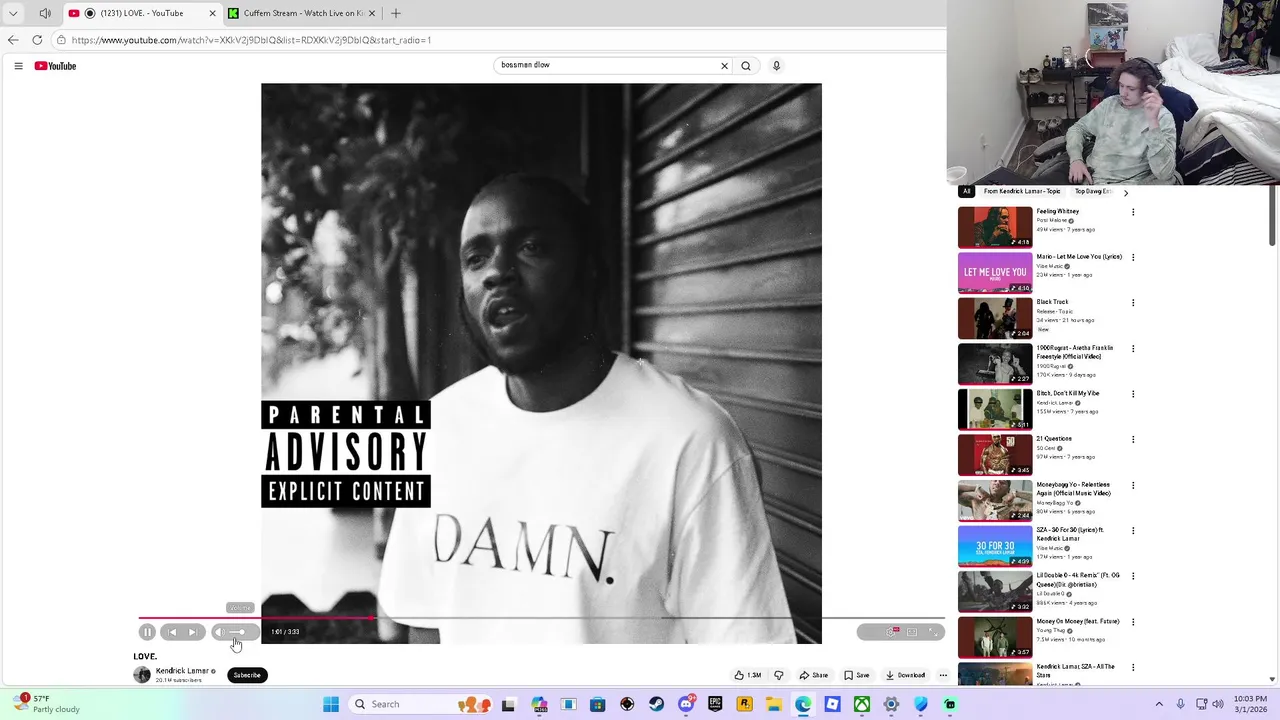Screen dimensions: 1280x720
Task: Open options for Bitch, Don't Kill My Vibe
Action: point(1133,394)
